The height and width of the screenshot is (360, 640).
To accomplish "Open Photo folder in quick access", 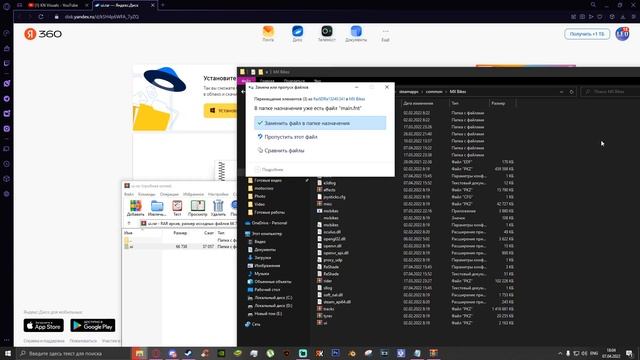I will click(x=257, y=196).
